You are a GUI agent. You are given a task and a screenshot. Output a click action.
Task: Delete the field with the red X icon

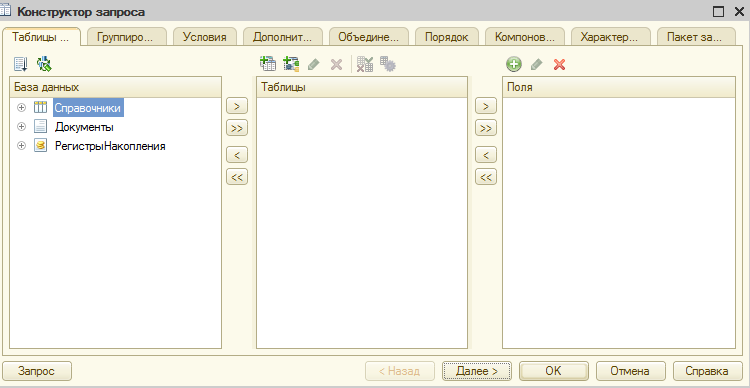coord(559,64)
